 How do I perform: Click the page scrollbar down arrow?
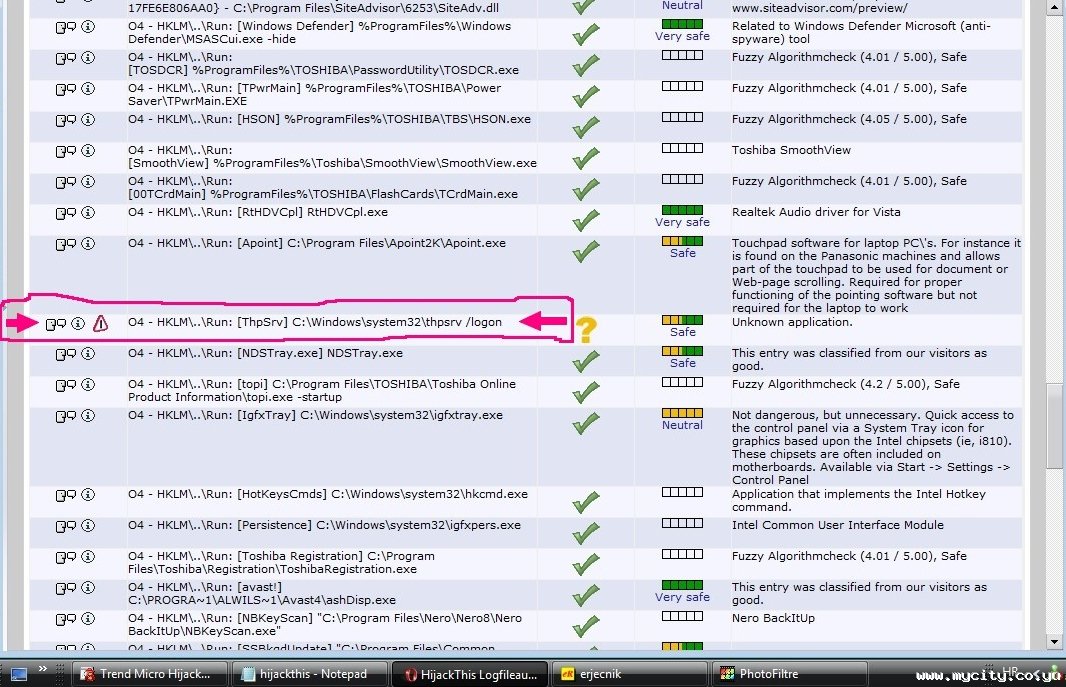click(x=1054, y=641)
